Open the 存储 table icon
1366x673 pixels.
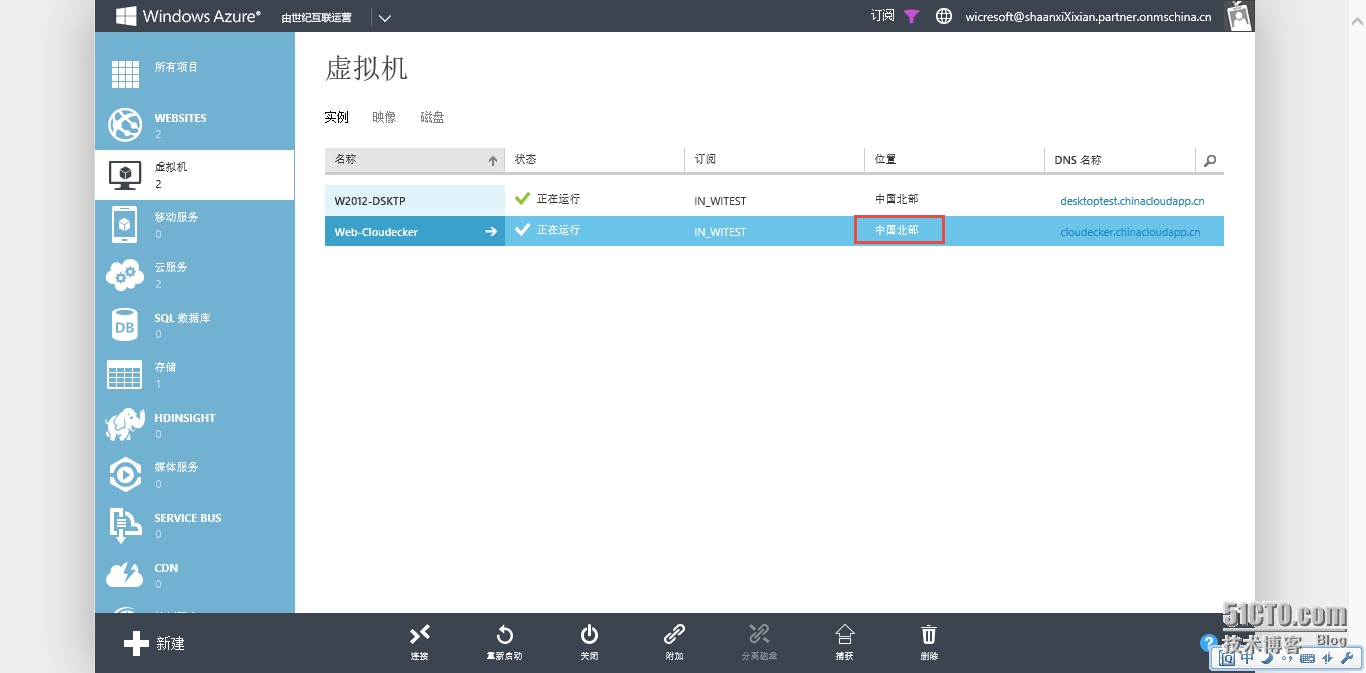(125, 375)
